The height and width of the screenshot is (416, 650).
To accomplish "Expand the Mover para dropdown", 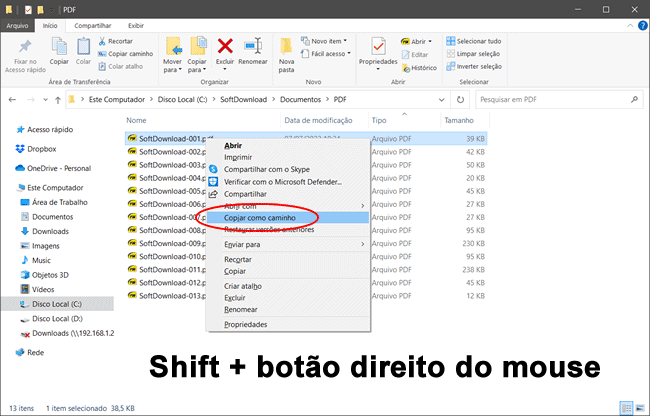I will coord(173,70).
